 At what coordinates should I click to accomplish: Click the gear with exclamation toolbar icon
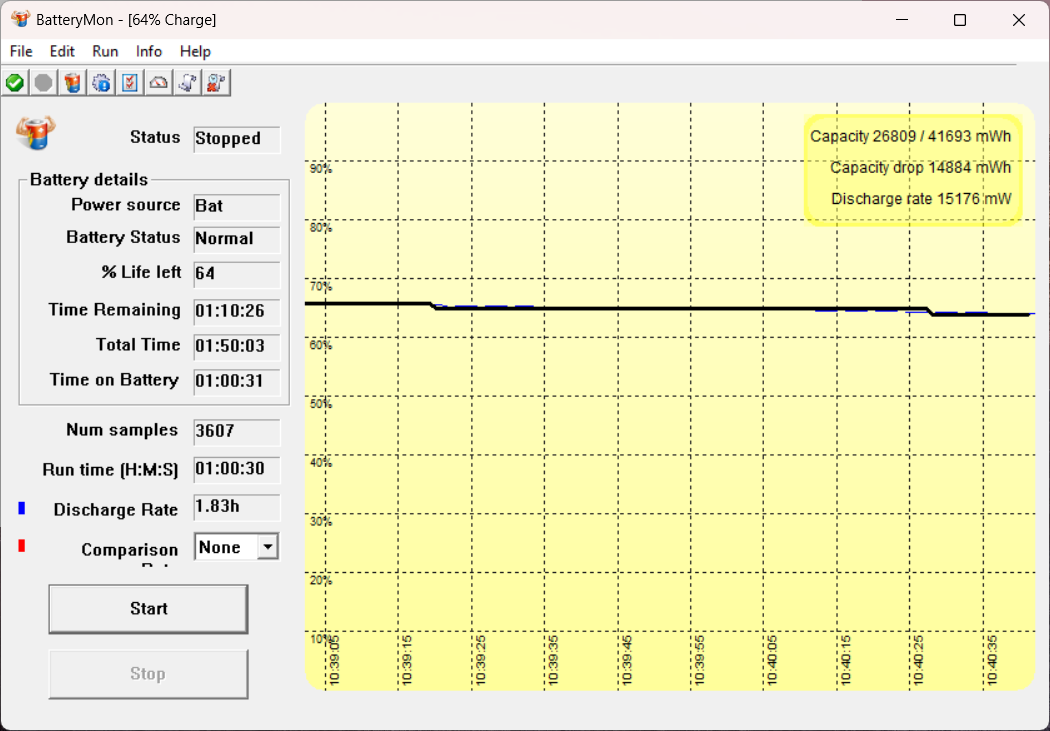point(101,83)
